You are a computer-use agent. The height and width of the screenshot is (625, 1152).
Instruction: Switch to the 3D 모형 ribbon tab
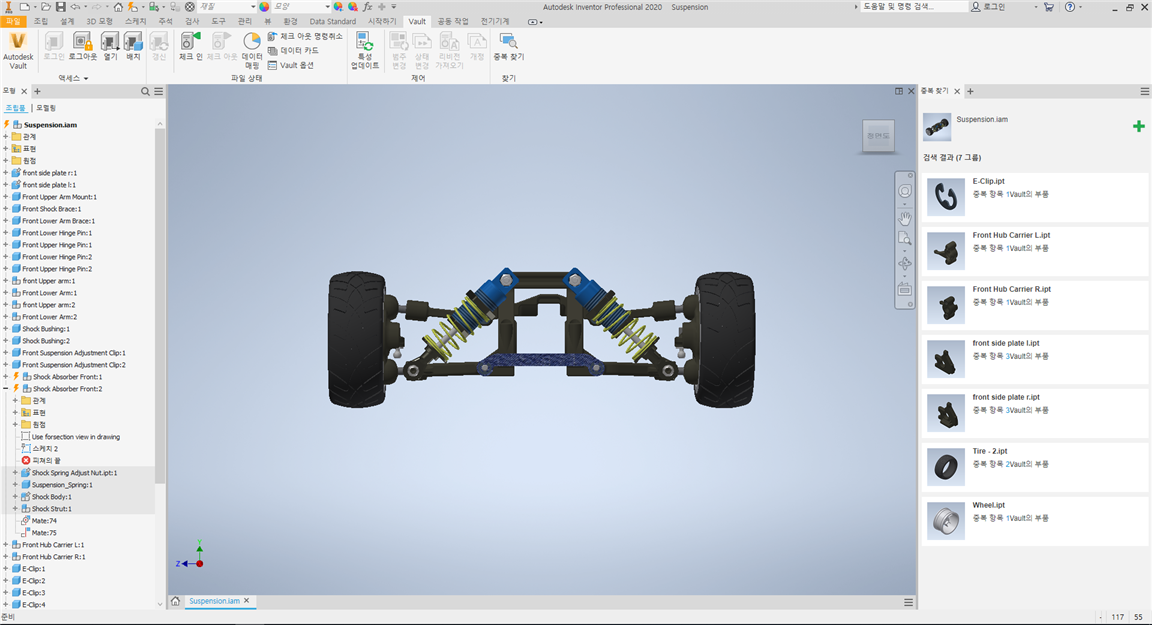coord(100,21)
